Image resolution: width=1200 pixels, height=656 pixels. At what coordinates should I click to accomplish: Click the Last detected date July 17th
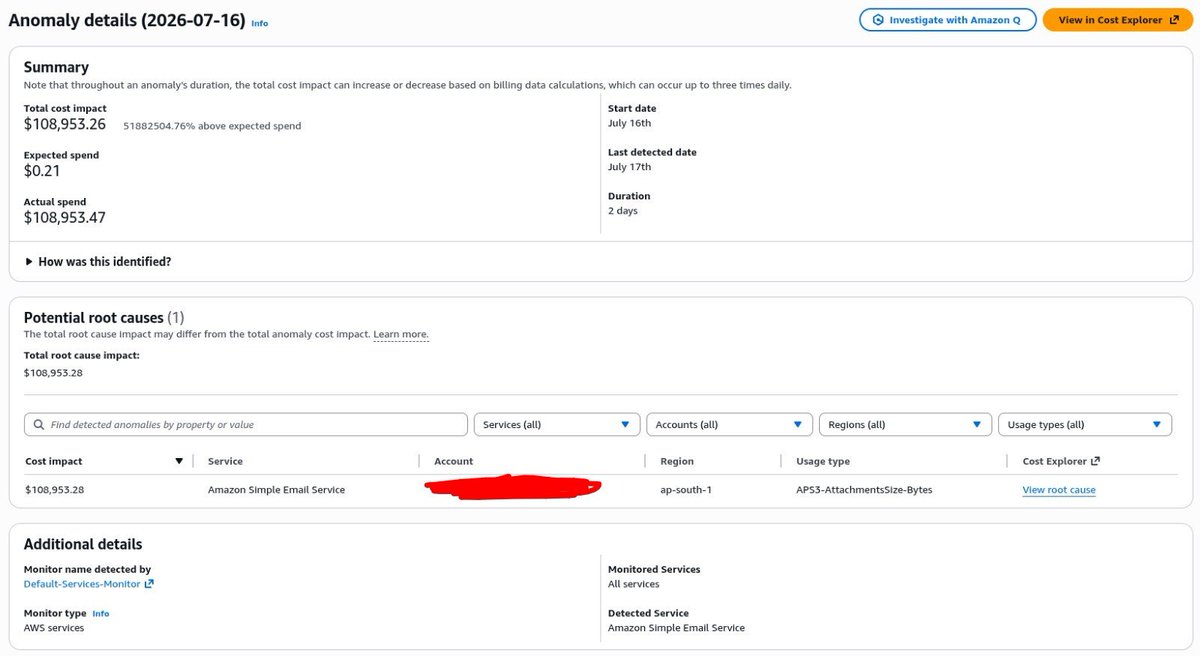pos(629,167)
